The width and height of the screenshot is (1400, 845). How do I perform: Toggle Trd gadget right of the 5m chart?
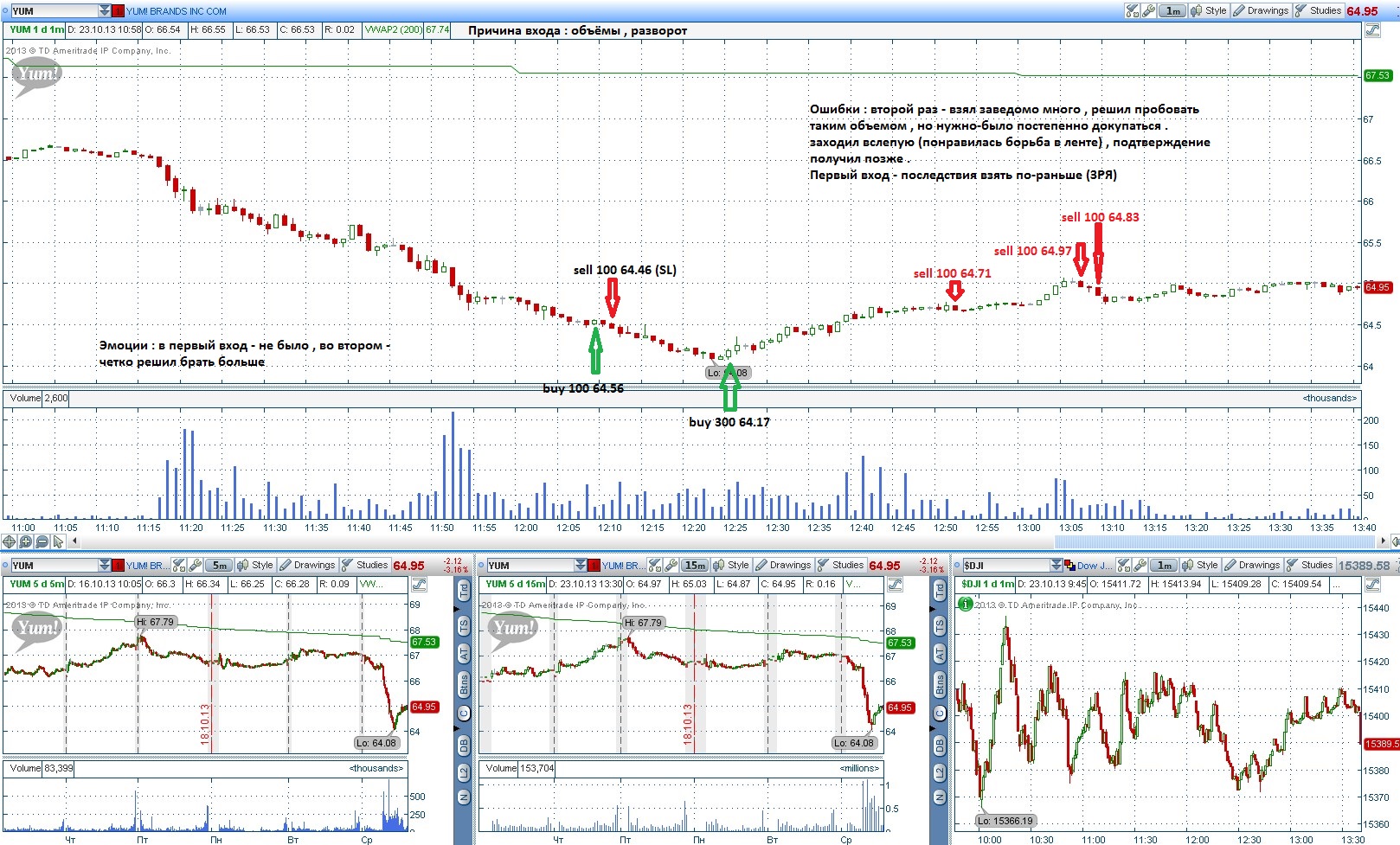tap(464, 592)
